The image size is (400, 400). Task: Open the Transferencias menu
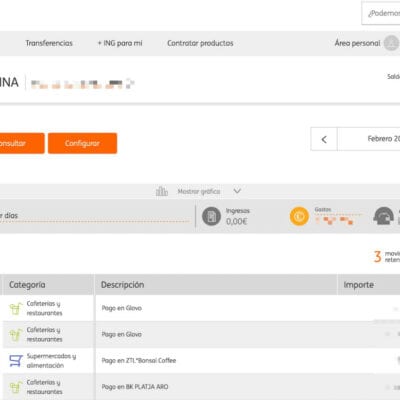pos(49,43)
